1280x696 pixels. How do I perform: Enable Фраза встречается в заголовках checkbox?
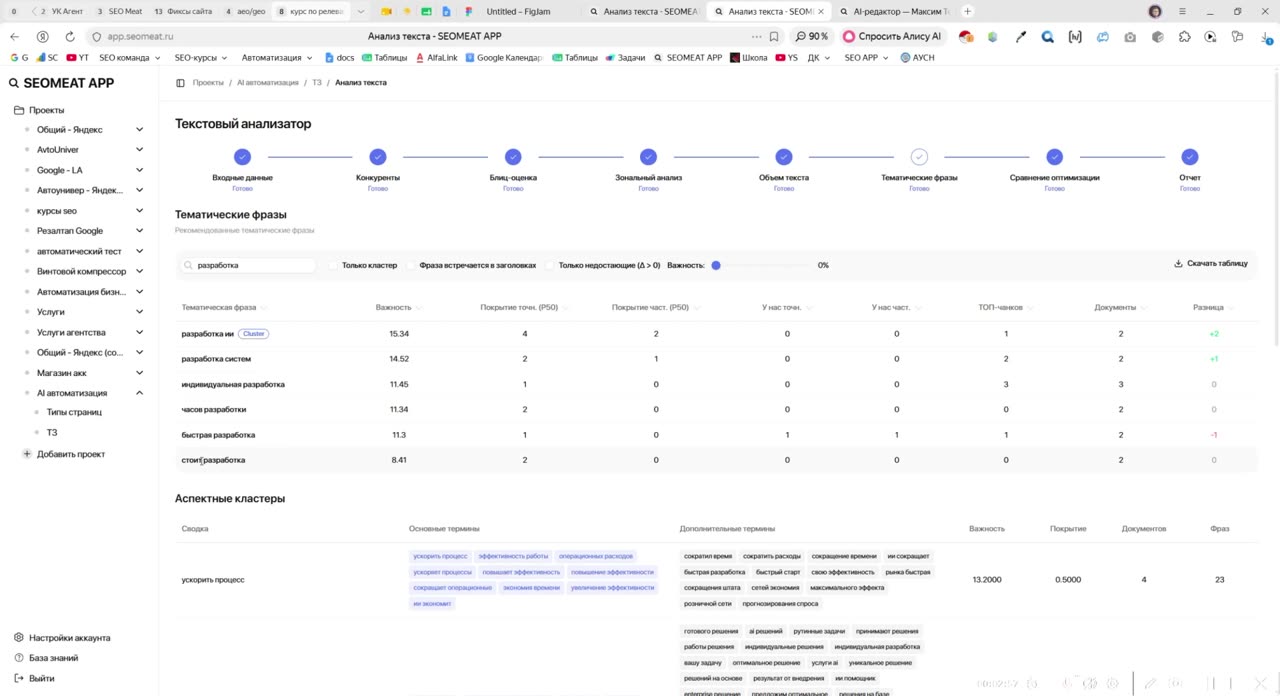point(411,265)
